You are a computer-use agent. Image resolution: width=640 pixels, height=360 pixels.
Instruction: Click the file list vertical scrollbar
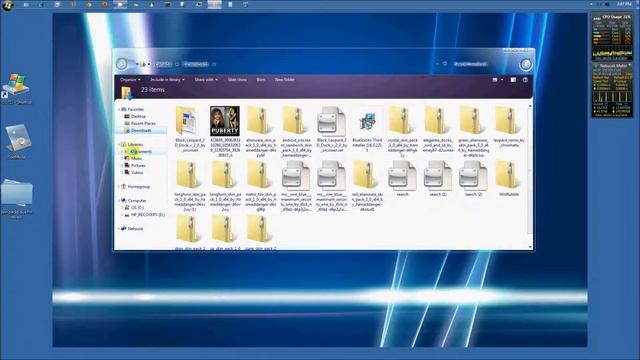tap(530, 171)
